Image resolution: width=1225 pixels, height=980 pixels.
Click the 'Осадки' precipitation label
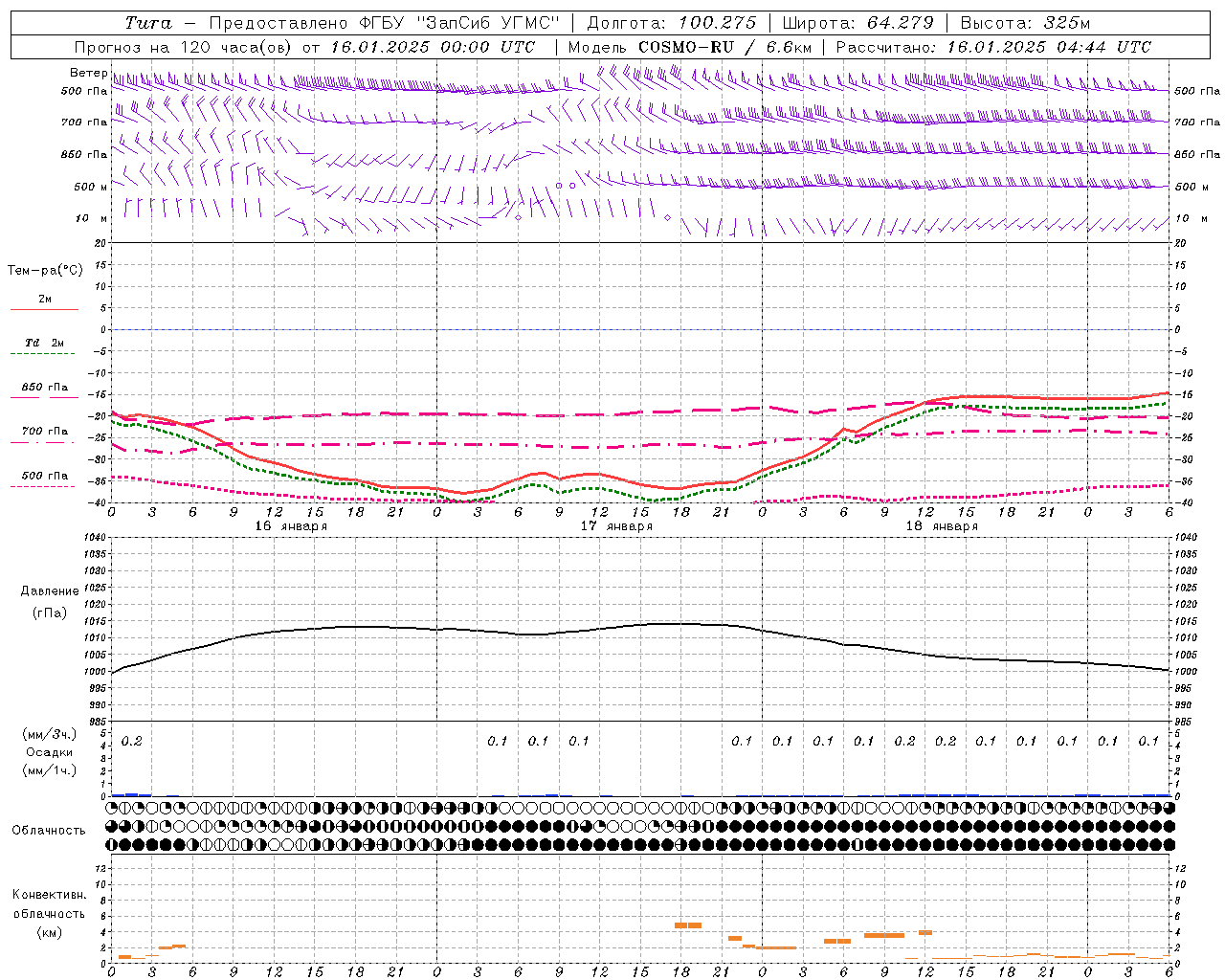tap(50, 752)
